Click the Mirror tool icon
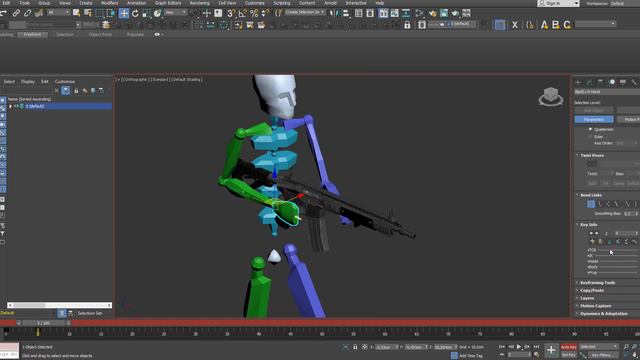This screenshot has width=640, height=360. 334,13
